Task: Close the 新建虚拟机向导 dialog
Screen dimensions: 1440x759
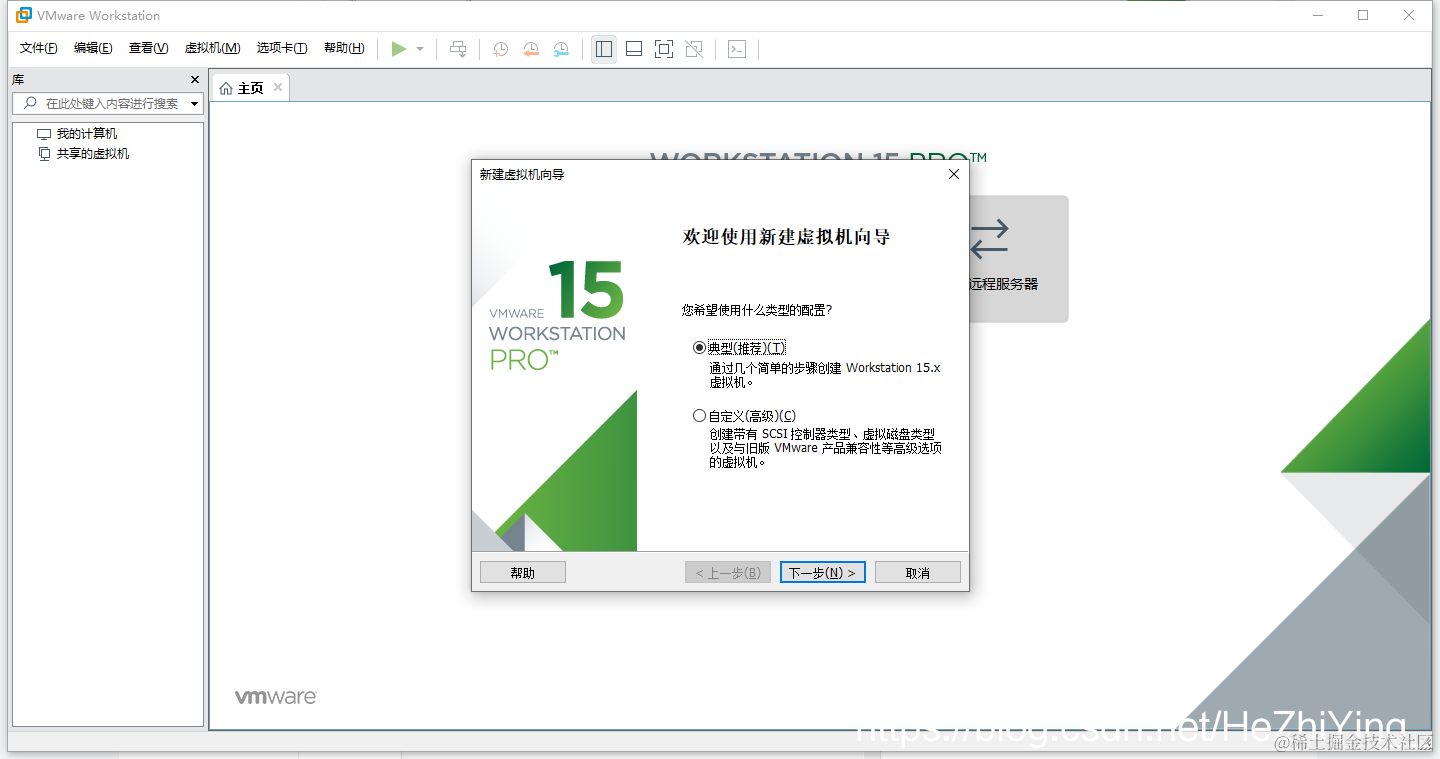Action: [x=953, y=174]
